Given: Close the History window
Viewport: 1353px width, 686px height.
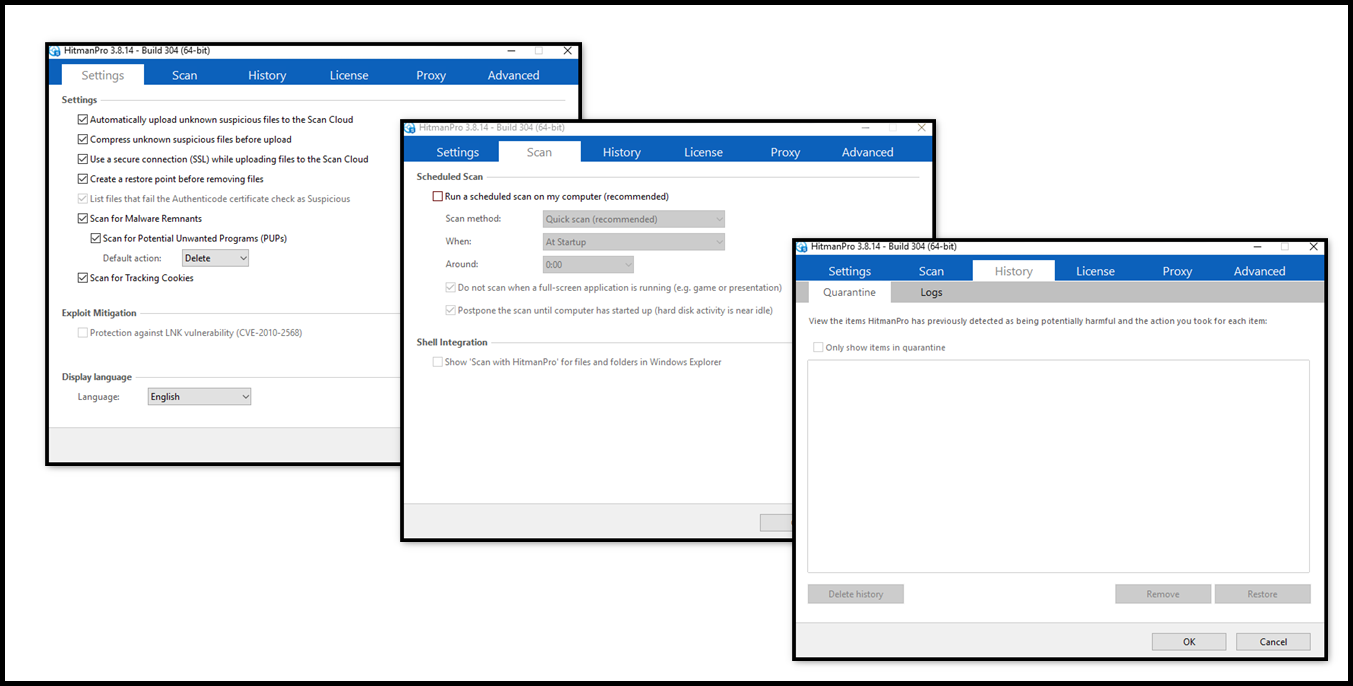Looking at the screenshot, I should [x=1312, y=246].
